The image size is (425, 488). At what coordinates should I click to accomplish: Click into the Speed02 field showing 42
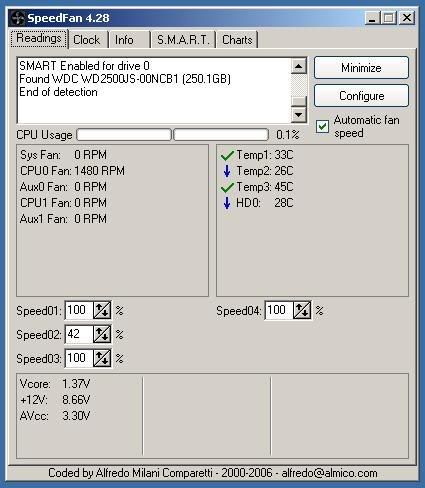pos(79,334)
